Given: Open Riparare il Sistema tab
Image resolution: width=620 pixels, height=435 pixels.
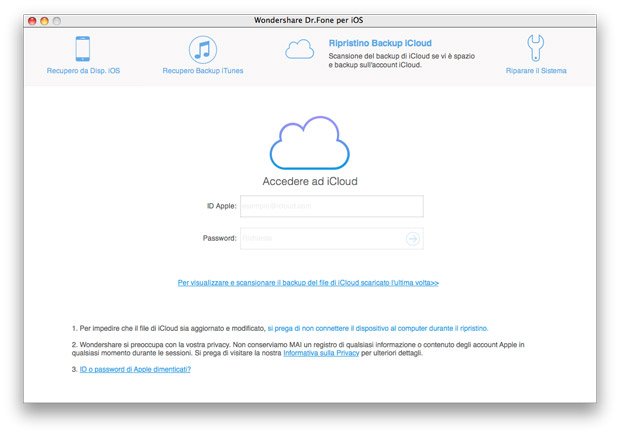Looking at the screenshot, I should [536, 71].
